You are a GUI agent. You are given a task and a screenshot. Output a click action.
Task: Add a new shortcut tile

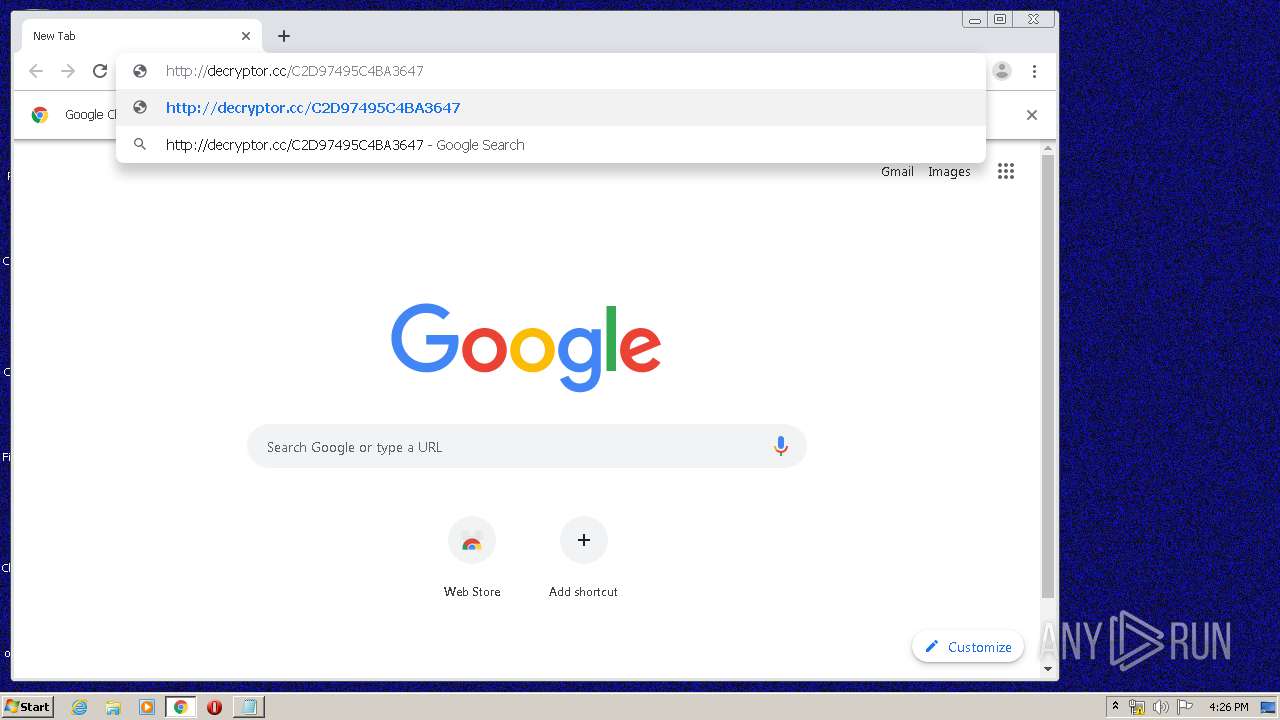[584, 558]
